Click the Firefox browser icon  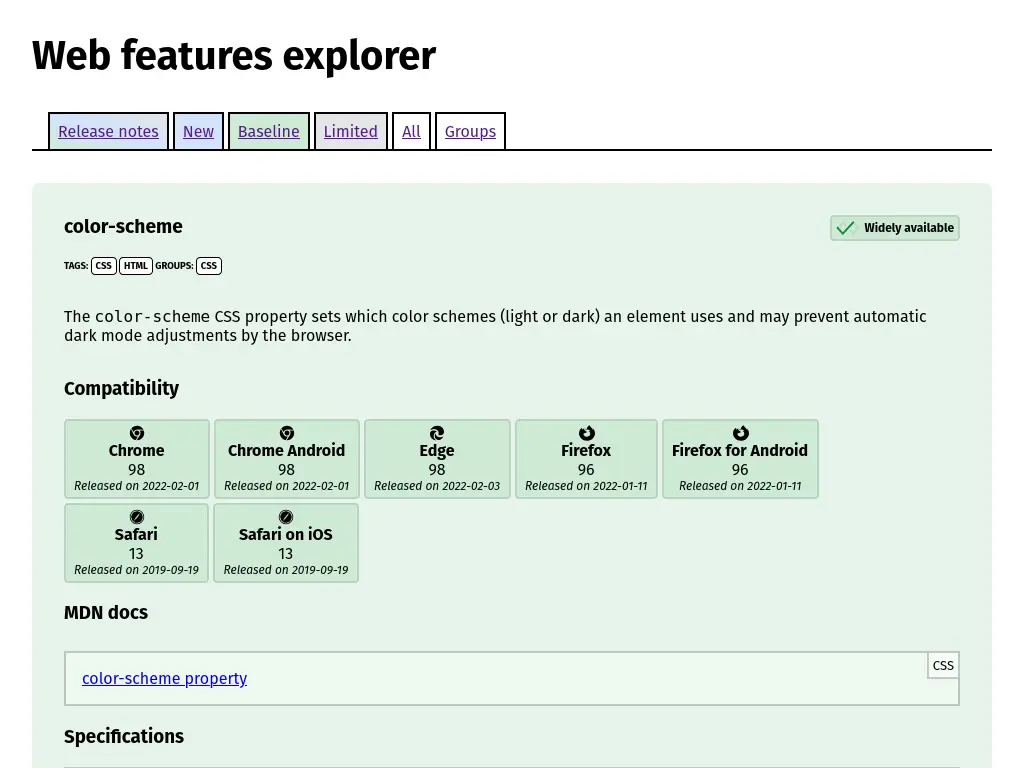[x=586, y=433]
